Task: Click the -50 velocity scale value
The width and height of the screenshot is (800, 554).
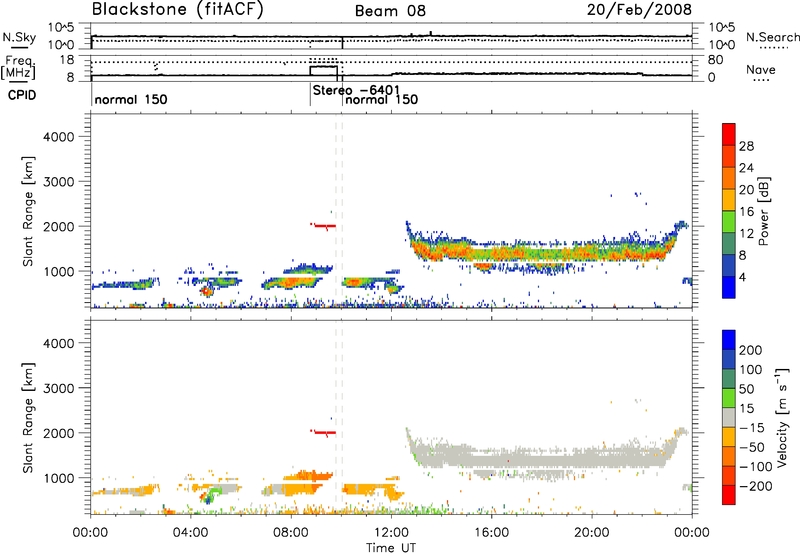Action: 752,447
